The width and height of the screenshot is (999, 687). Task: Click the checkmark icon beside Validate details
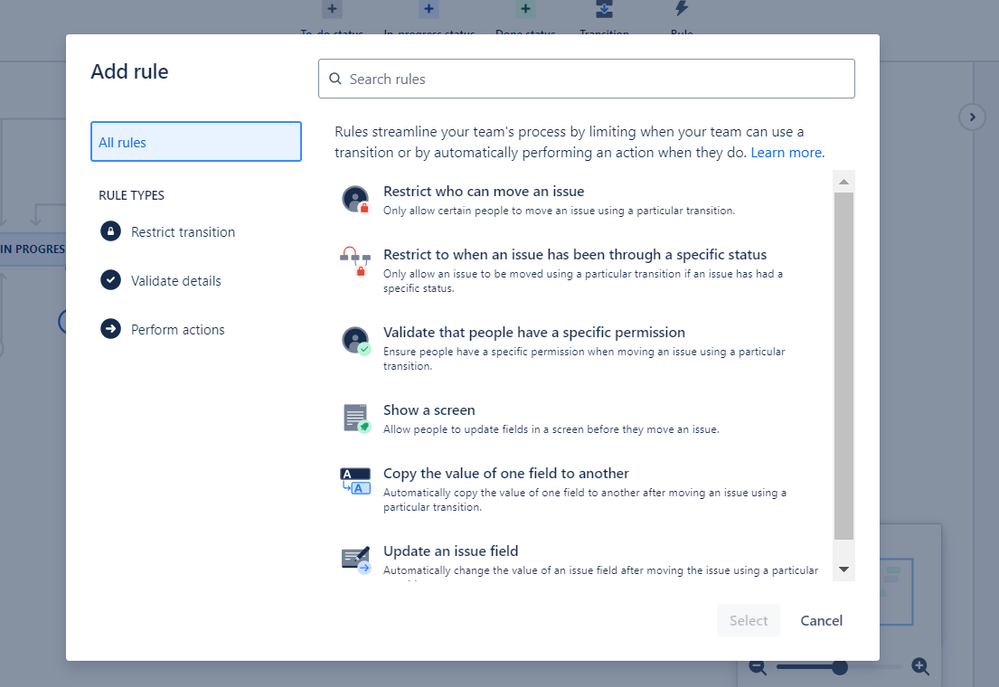click(110, 280)
